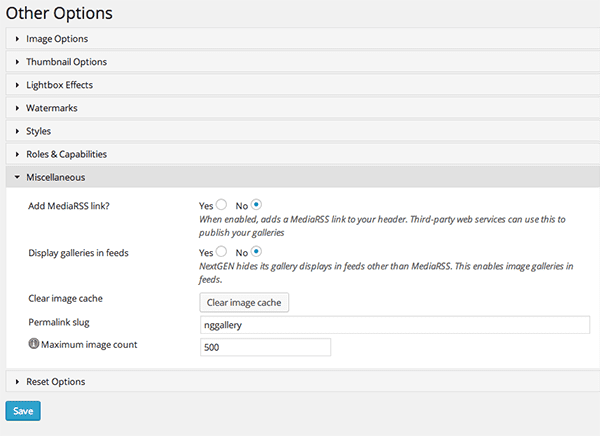Expand the Thumbnail Options section
The image size is (600, 436).
pyautogui.click(x=66, y=62)
